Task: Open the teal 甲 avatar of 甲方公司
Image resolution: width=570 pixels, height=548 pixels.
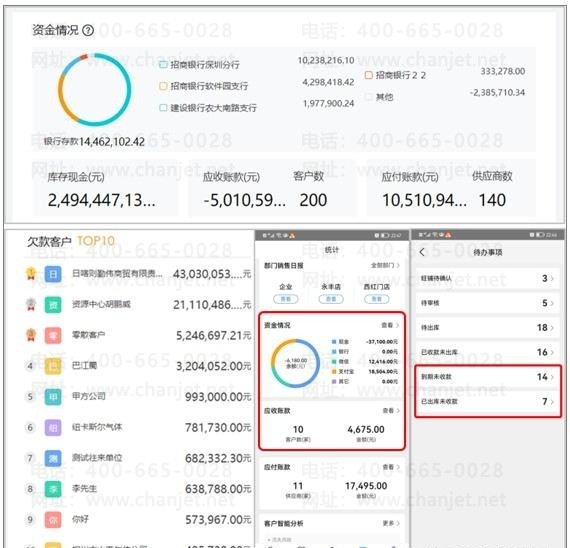Action: (53, 397)
